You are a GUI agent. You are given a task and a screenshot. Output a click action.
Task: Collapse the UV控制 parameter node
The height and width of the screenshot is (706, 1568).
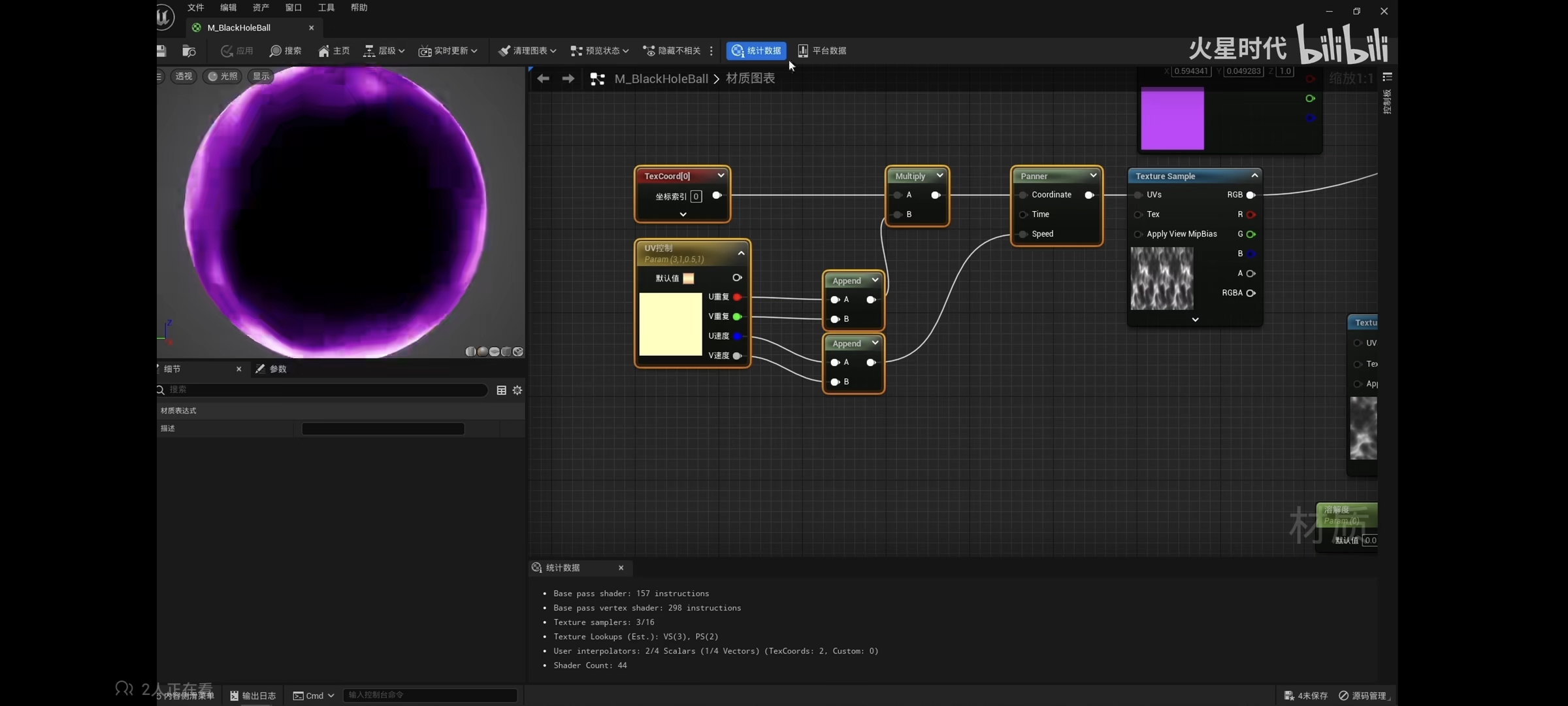741,253
